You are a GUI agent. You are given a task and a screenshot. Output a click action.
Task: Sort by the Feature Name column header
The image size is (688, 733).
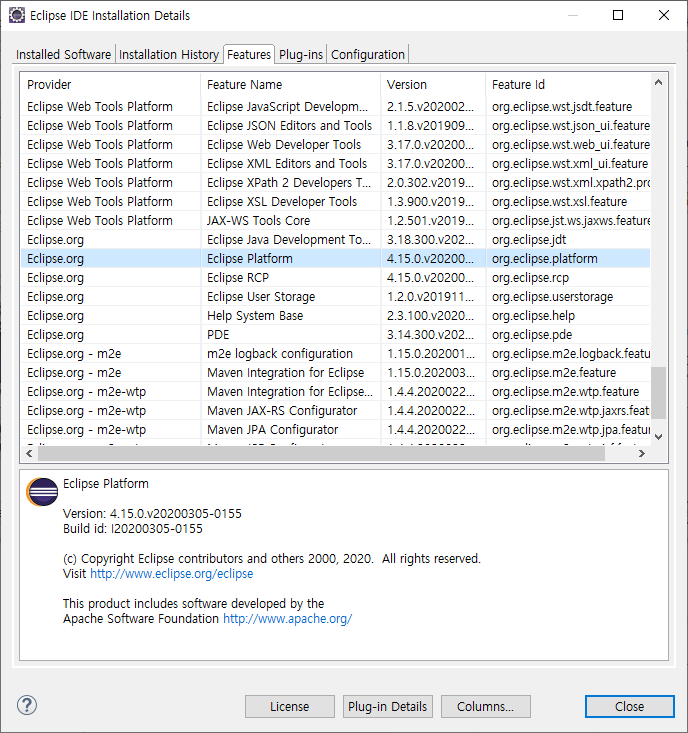(291, 85)
